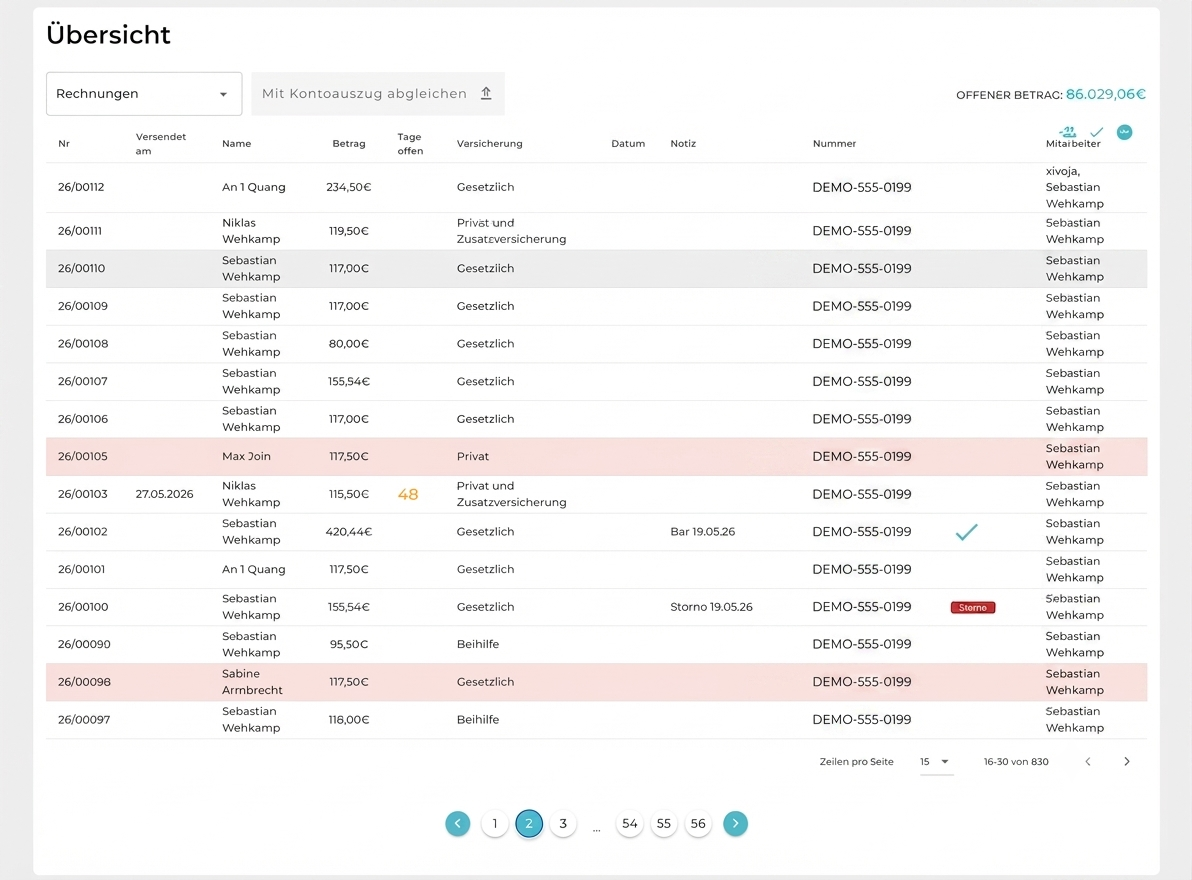The image size is (1192, 880).
Task: Select invoice number 26/00107
Action: (x=82, y=381)
